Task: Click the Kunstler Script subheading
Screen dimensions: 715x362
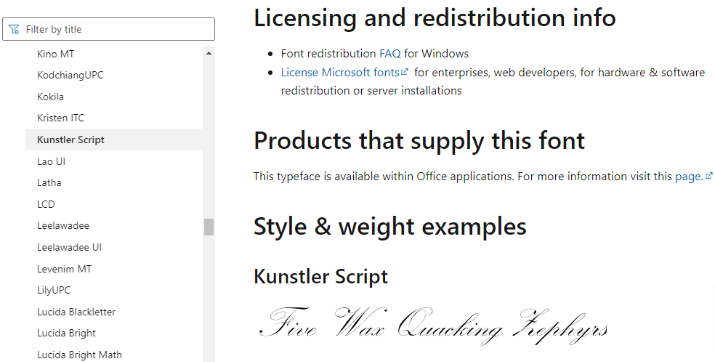Action: [x=321, y=277]
